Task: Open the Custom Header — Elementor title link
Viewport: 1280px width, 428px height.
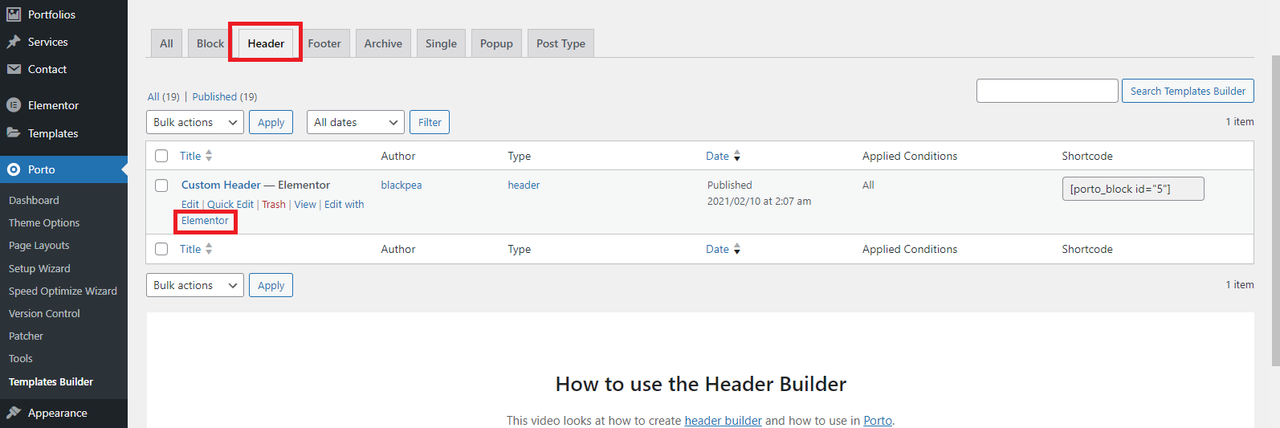Action: [x=255, y=185]
